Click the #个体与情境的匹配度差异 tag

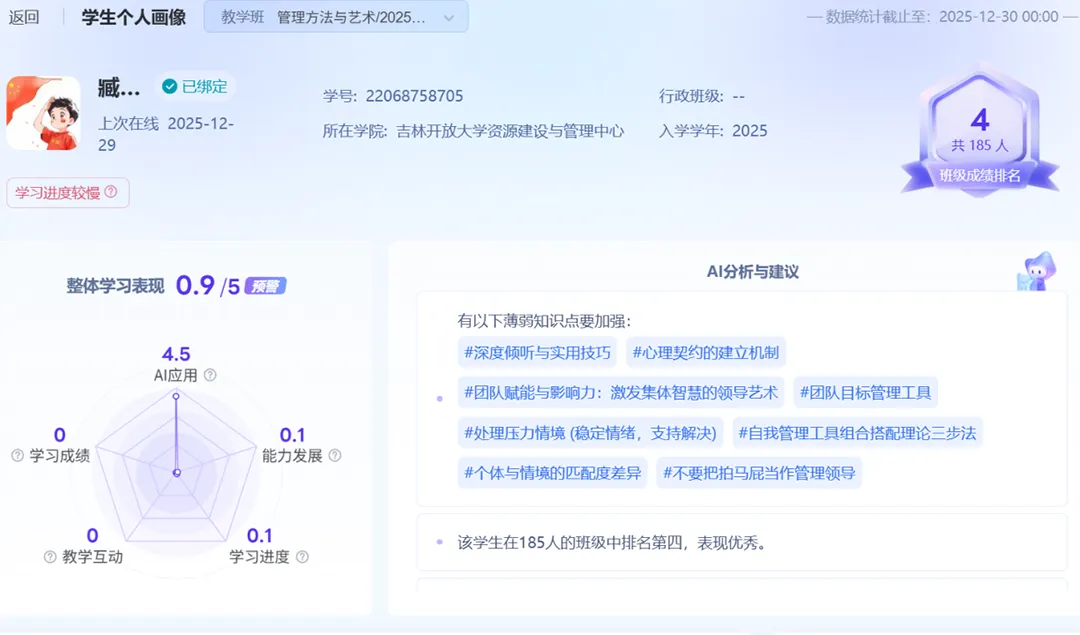pyautogui.click(x=552, y=473)
